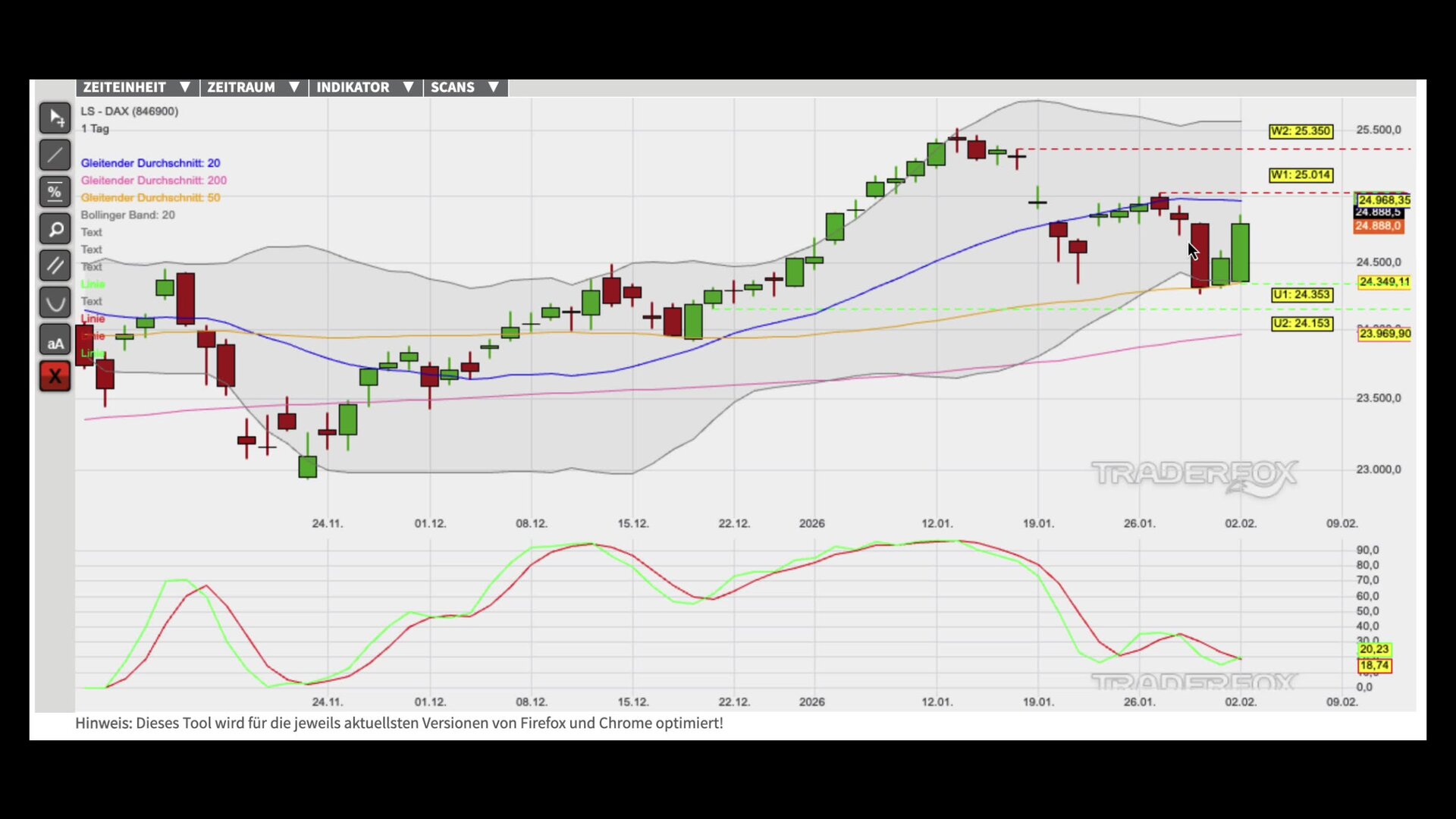Select the W2: 25.350 resistance label

(1300, 131)
